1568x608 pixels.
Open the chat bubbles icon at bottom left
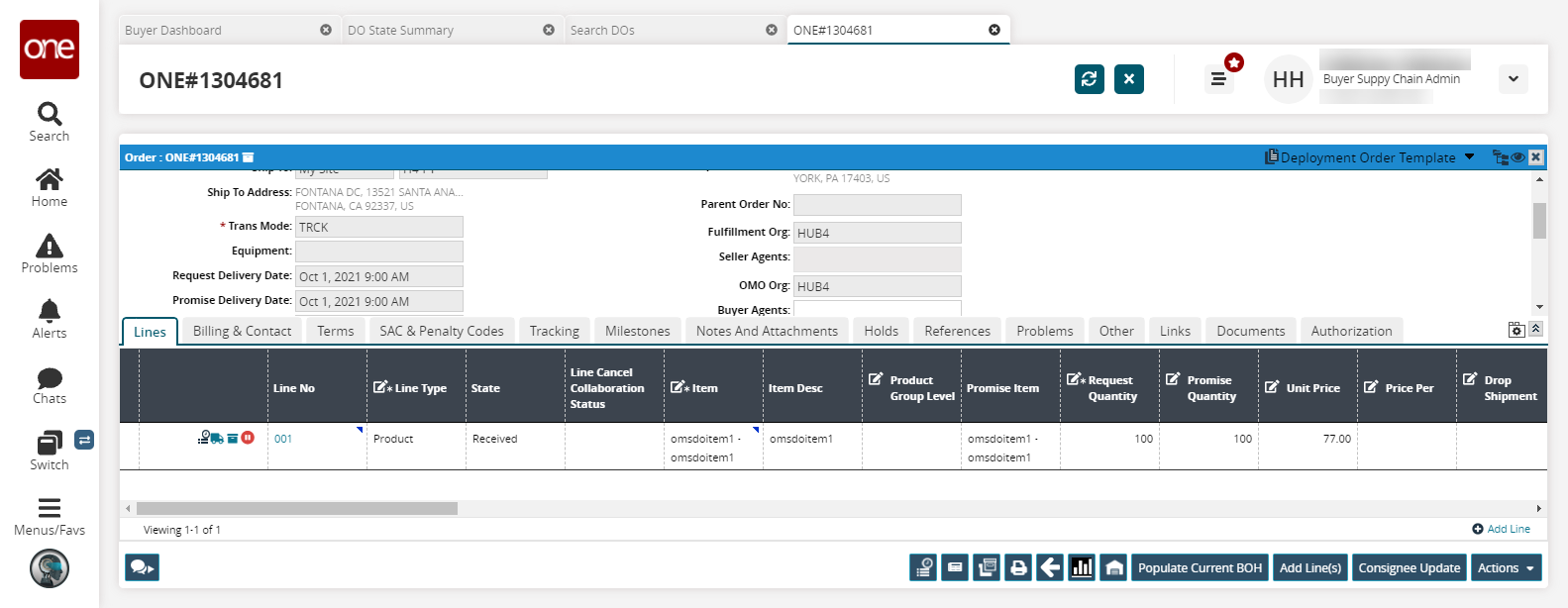point(142,567)
